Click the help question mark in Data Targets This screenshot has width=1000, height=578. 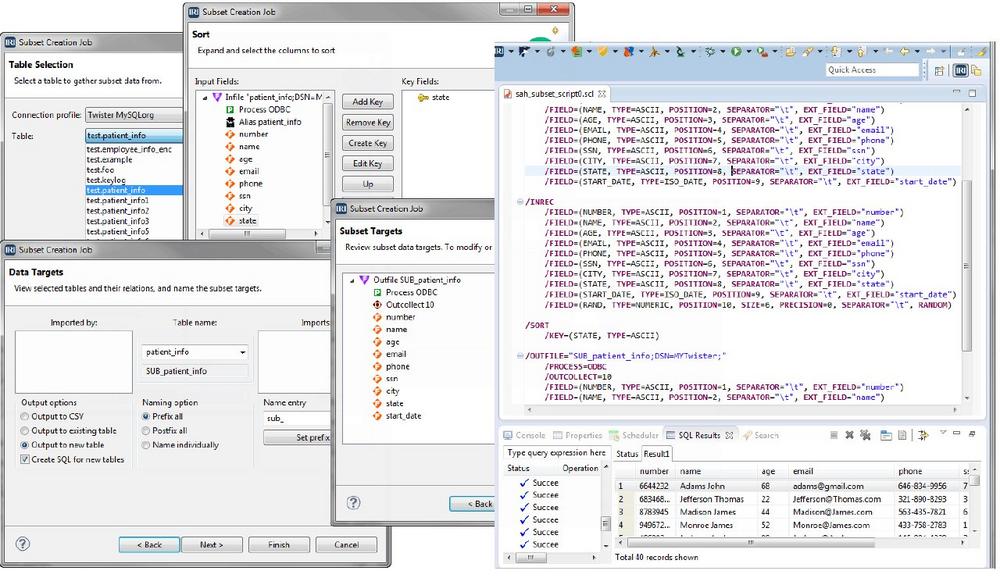(x=23, y=544)
